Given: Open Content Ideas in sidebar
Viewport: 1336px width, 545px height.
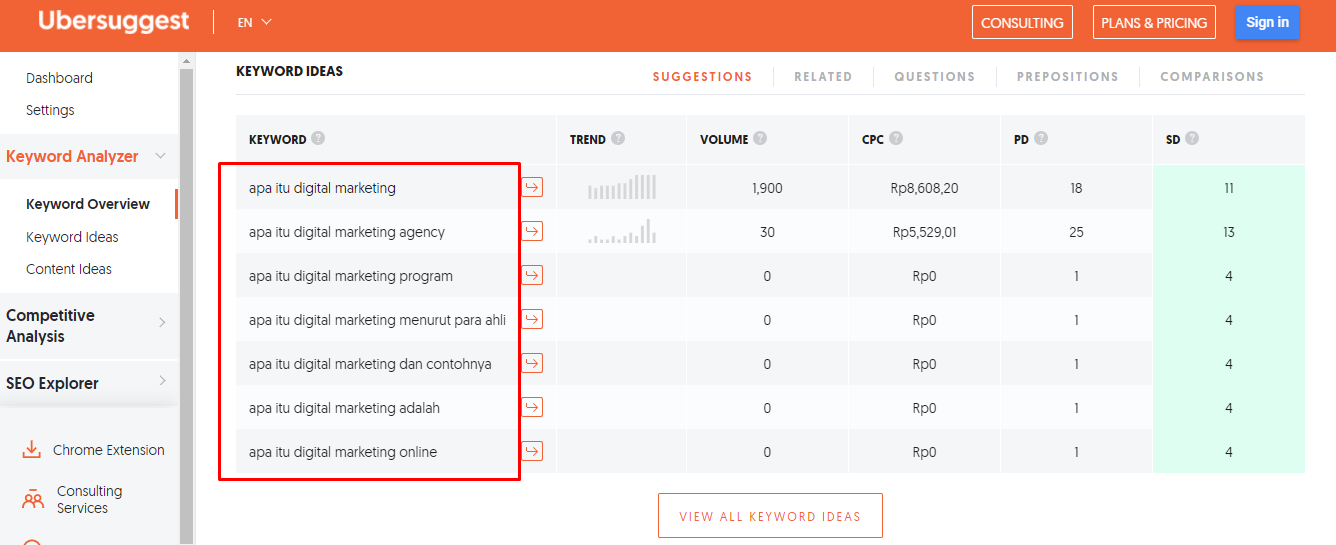Looking at the screenshot, I should pyautogui.click(x=69, y=269).
